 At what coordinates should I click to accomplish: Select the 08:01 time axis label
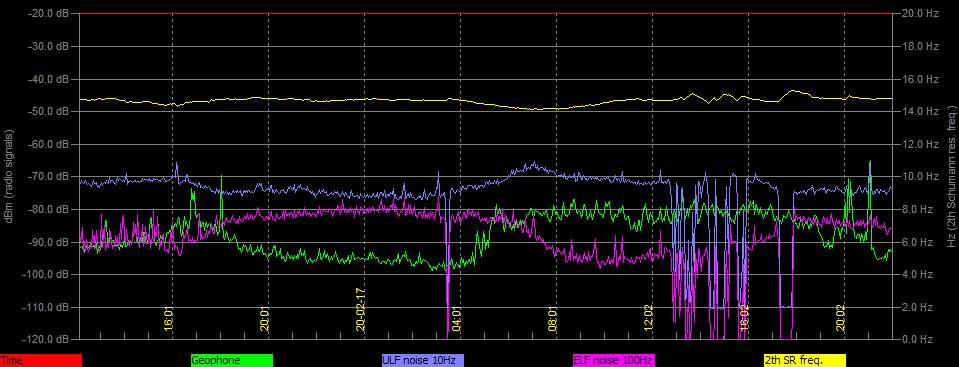pos(552,319)
